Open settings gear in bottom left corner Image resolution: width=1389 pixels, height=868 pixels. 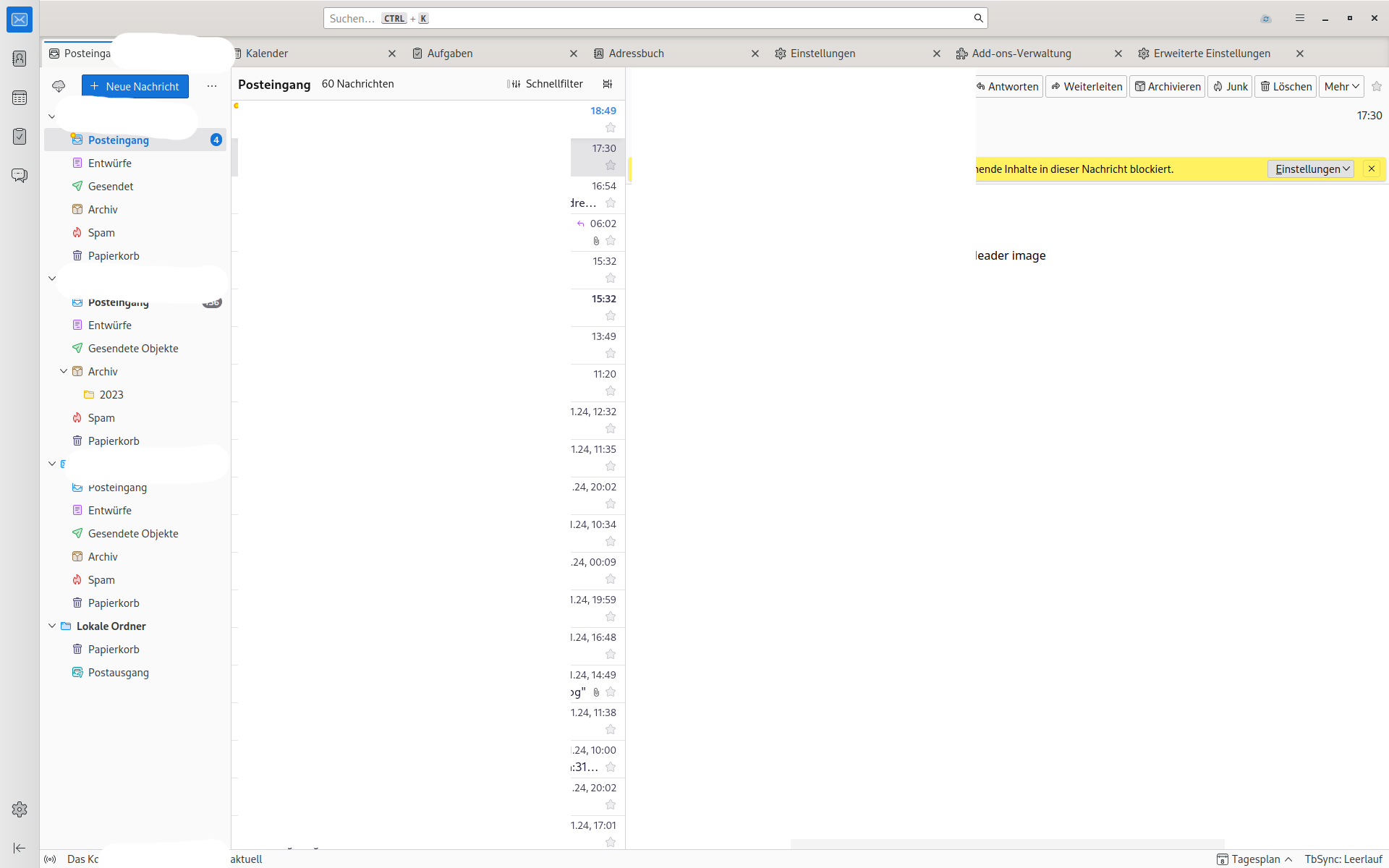20,809
